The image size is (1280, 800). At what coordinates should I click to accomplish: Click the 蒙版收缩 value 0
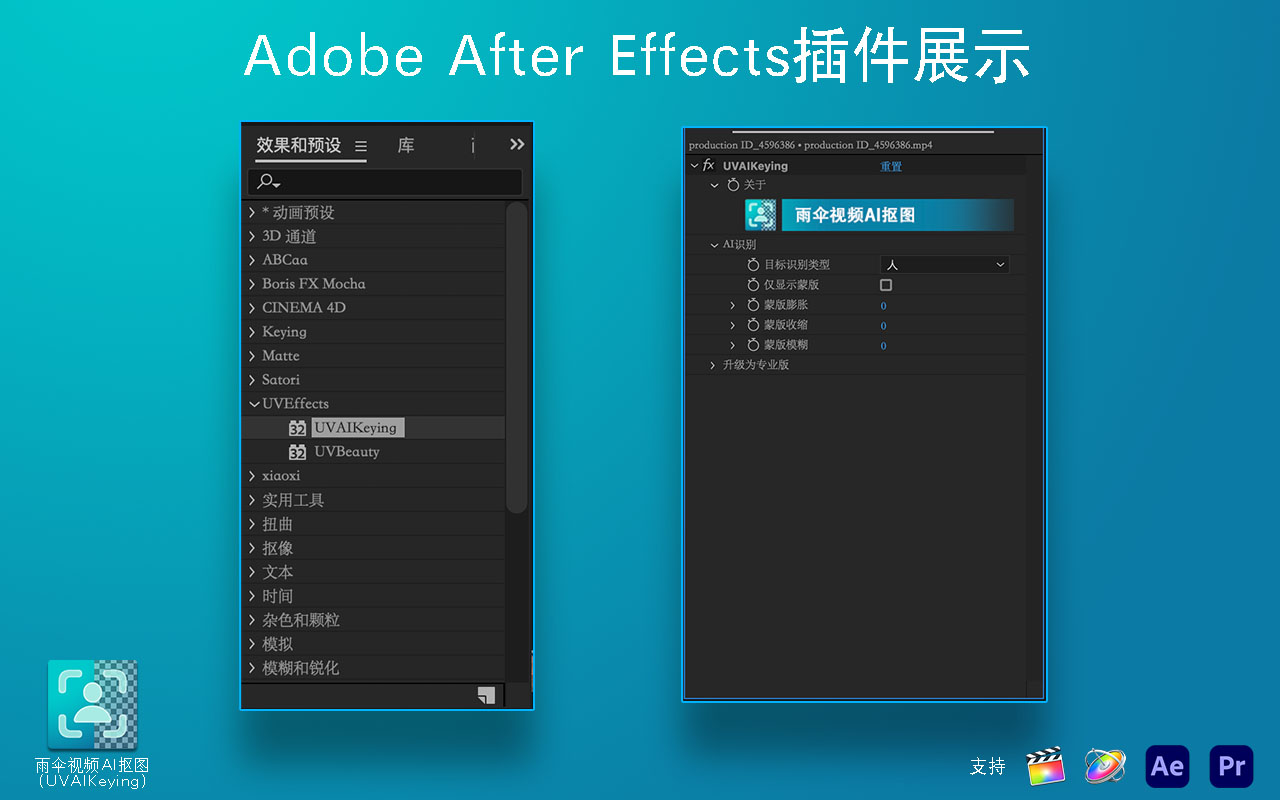pyautogui.click(x=884, y=325)
